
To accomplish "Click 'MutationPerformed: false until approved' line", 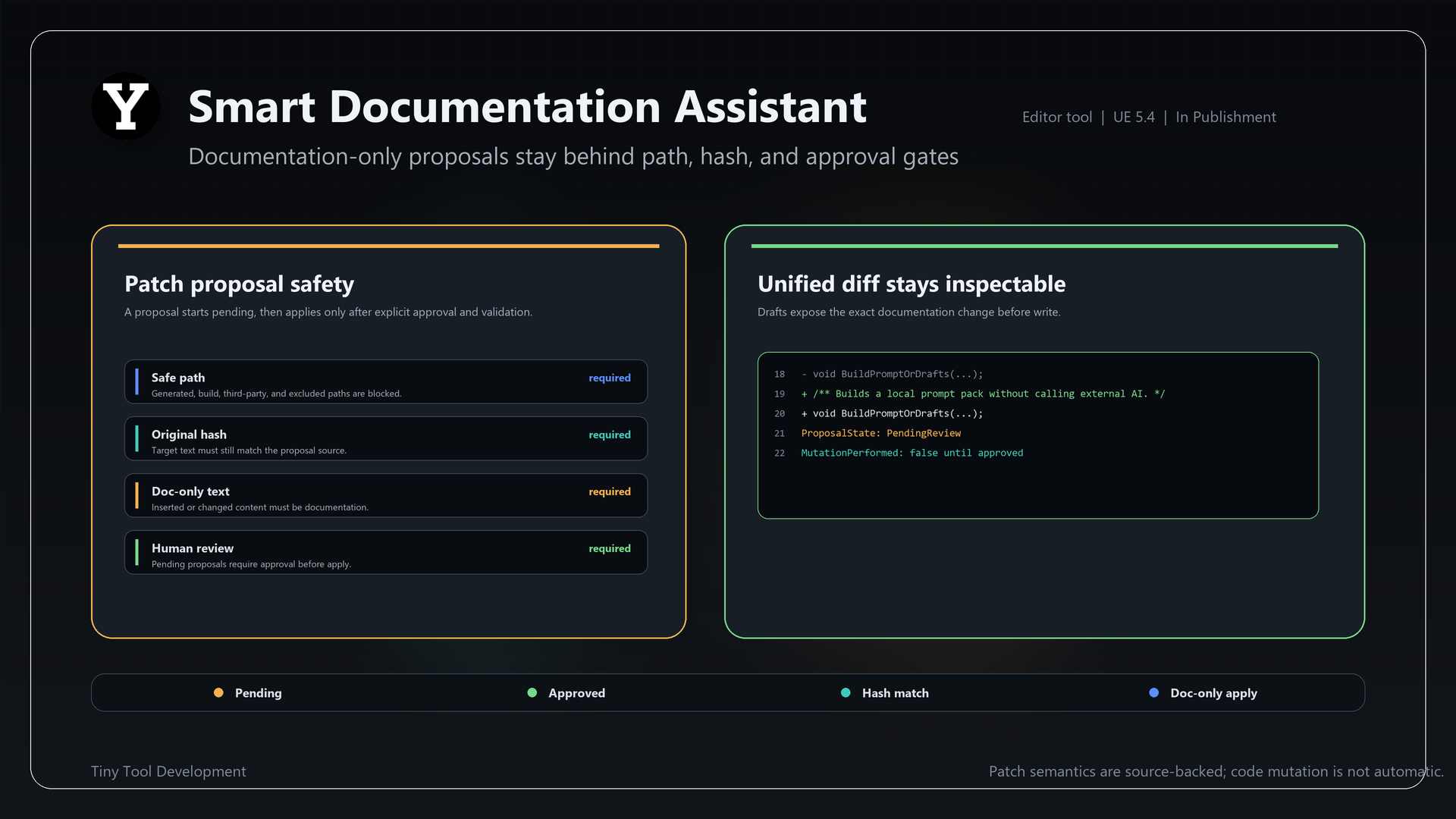I will coord(912,453).
